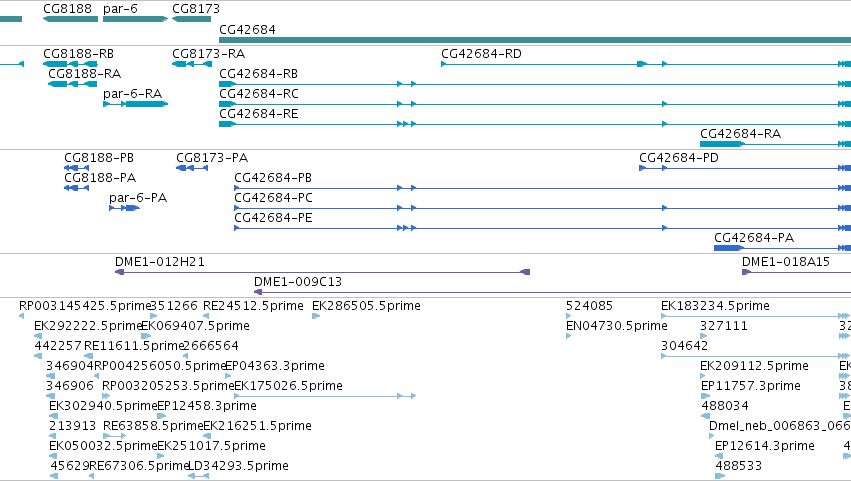
Task: Select the CG42684 gene bar
Action: pos(535,40)
